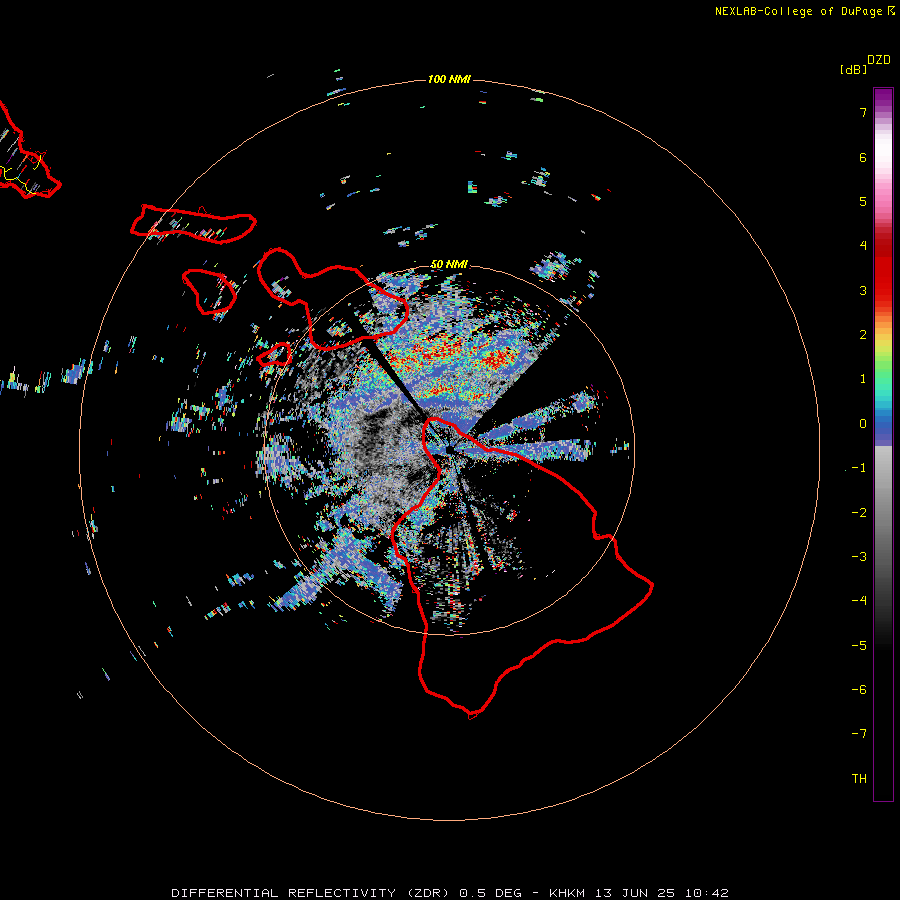Click the 4 value on color scale
The height and width of the screenshot is (900, 900).
pyautogui.click(x=863, y=246)
